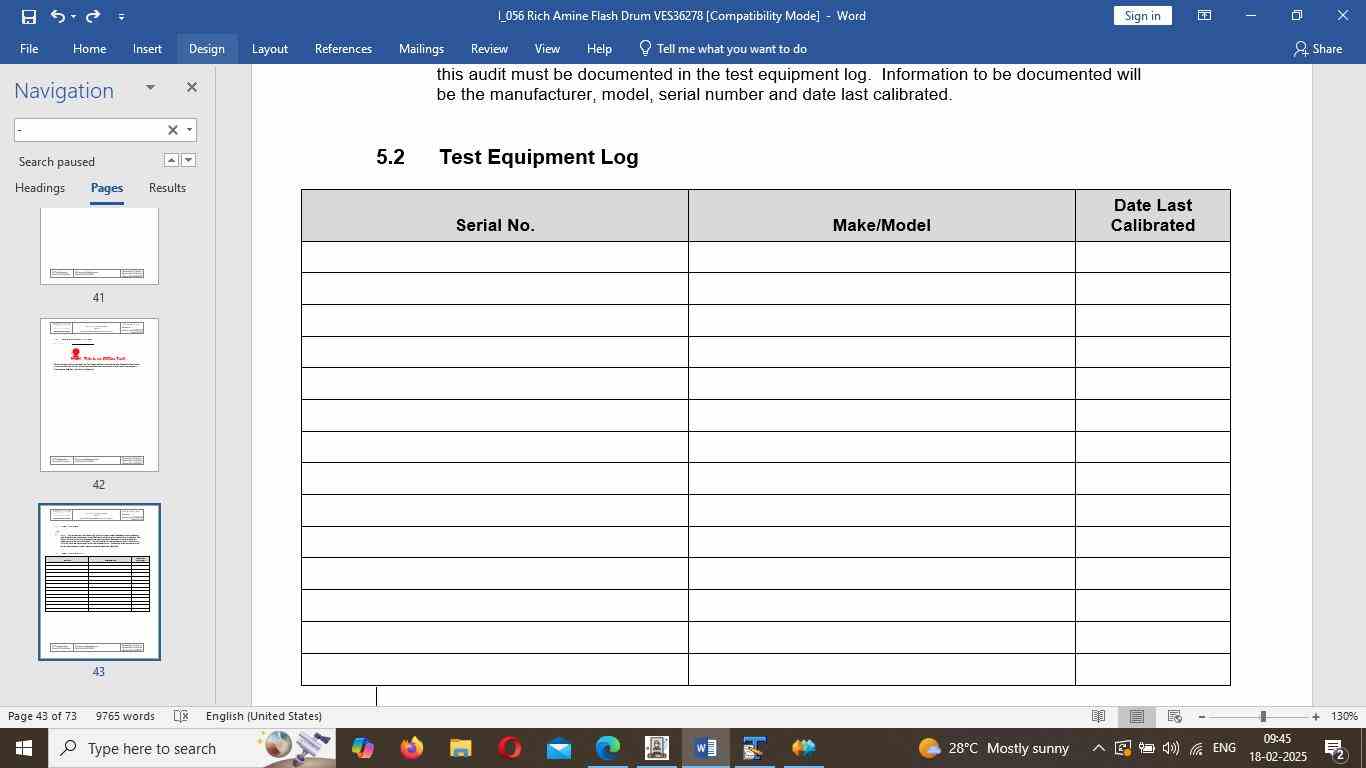
Task: Show the Results navigation tab
Action: [167, 188]
